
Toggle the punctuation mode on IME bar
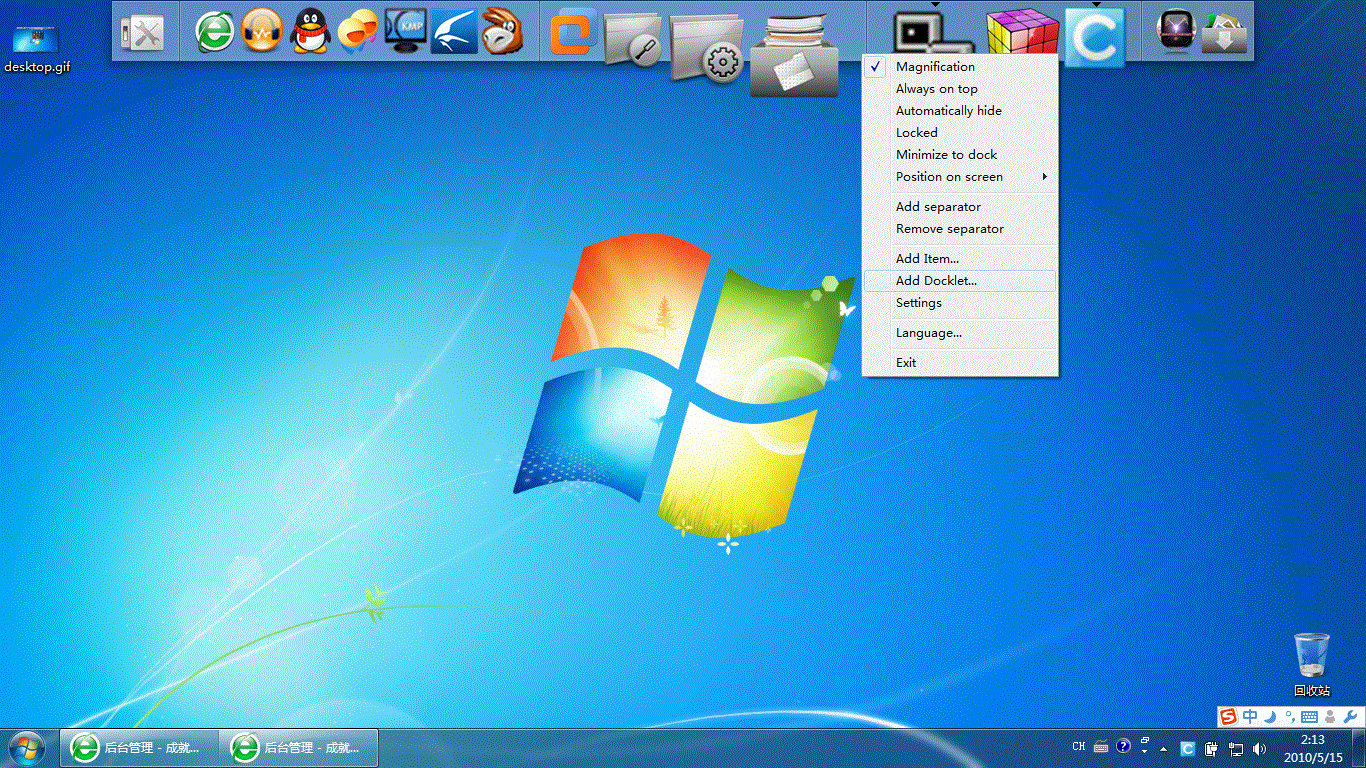coord(1291,716)
